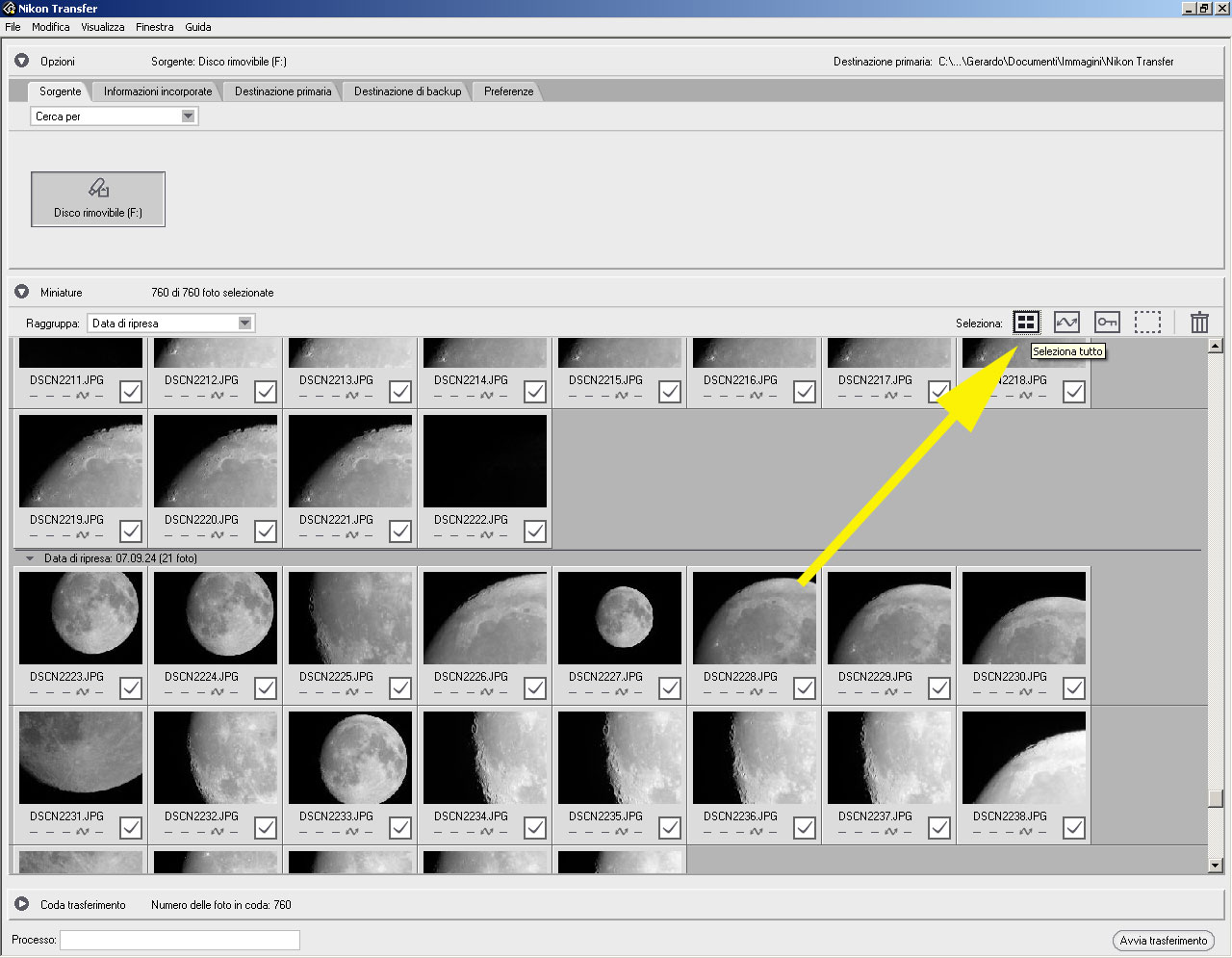
Task: Click the 'Numero delle foto in coda: 760' text
Action: click(x=221, y=905)
